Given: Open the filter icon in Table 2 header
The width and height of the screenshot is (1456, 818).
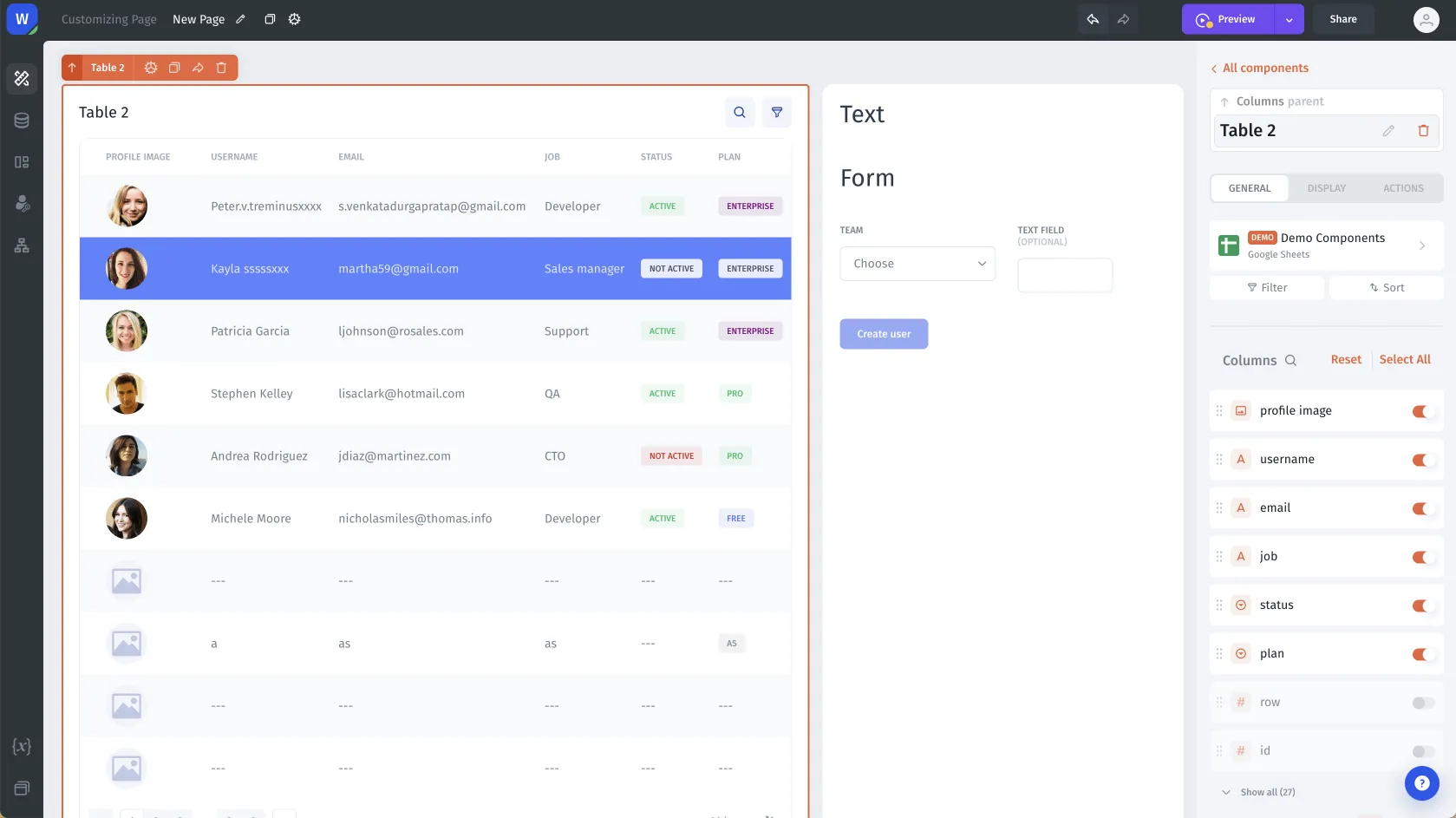Looking at the screenshot, I should point(776,112).
